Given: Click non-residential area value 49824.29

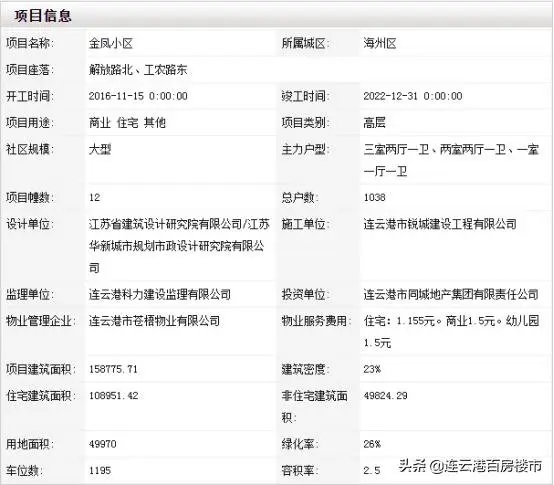Looking at the screenshot, I should pyautogui.click(x=385, y=396).
